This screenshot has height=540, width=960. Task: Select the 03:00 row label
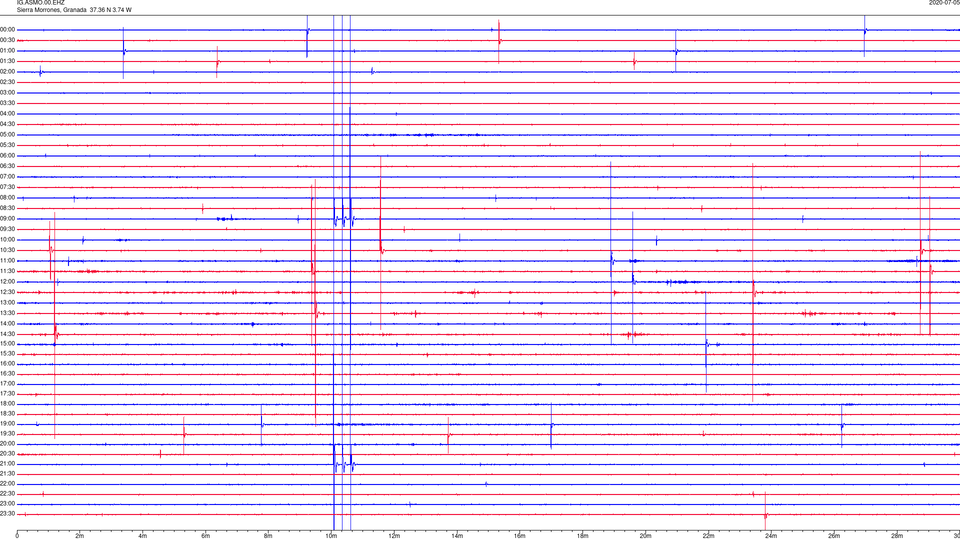8,92
